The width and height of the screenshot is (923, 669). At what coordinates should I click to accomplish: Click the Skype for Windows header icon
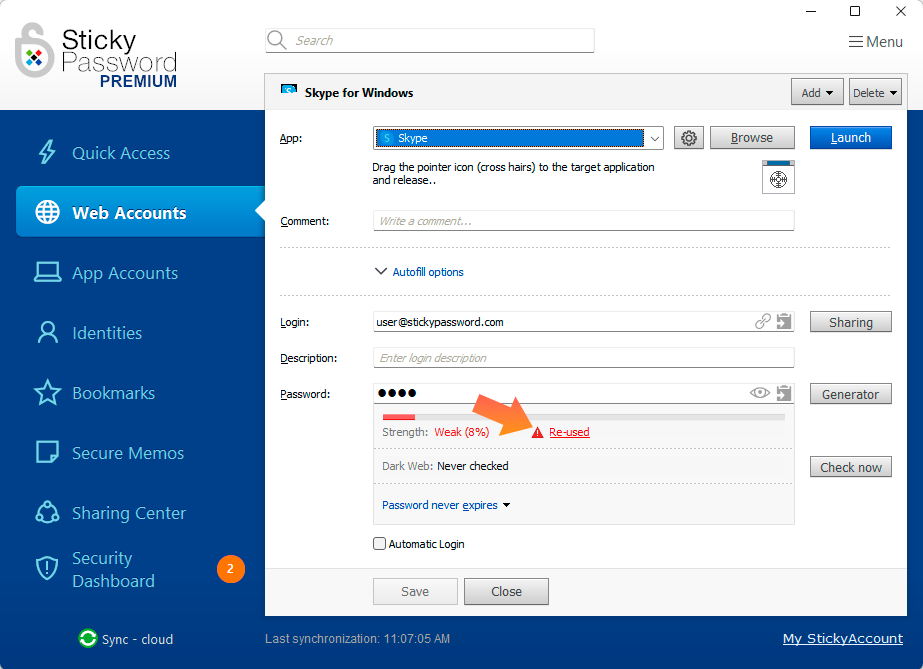(x=288, y=90)
